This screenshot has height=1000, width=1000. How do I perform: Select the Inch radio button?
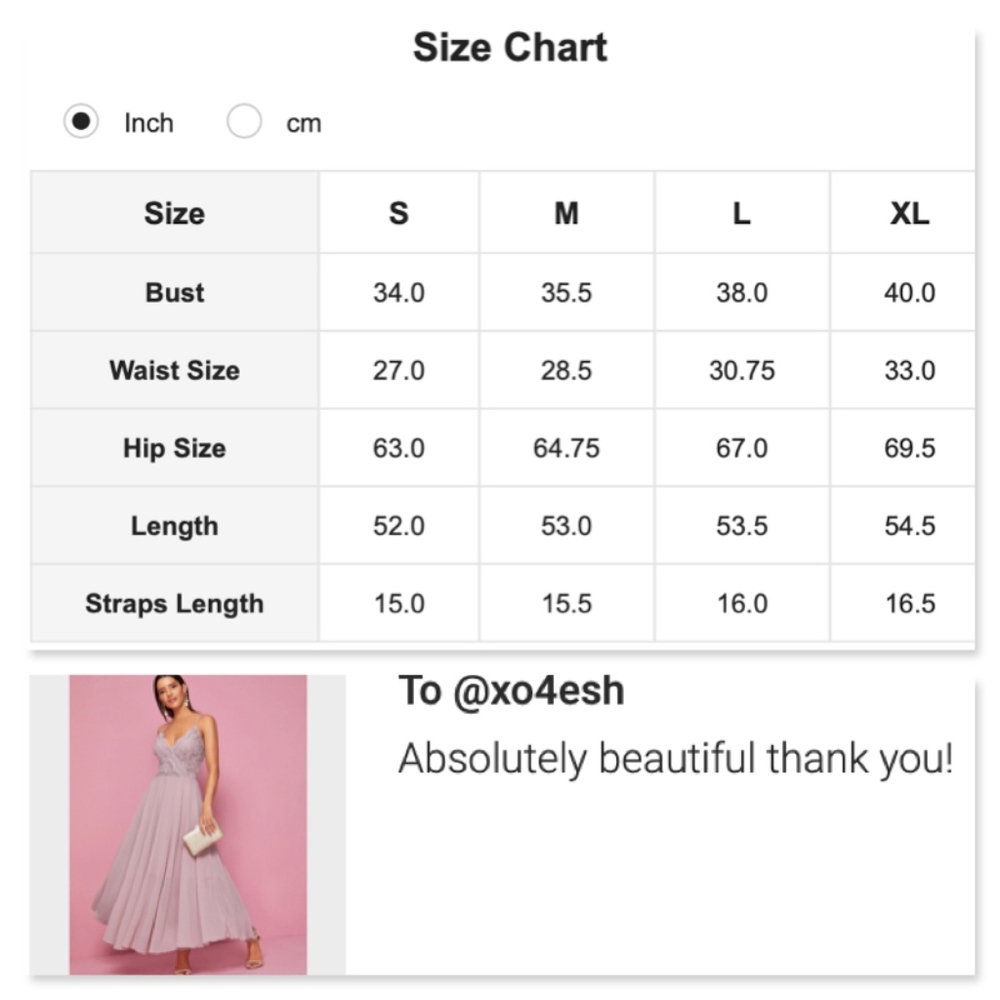click(81, 121)
